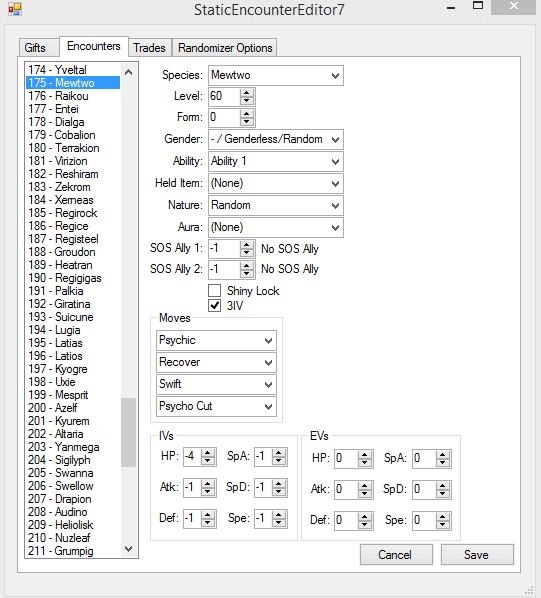Open the Swift move dropdown
The image size is (541, 598).
(x=216, y=384)
